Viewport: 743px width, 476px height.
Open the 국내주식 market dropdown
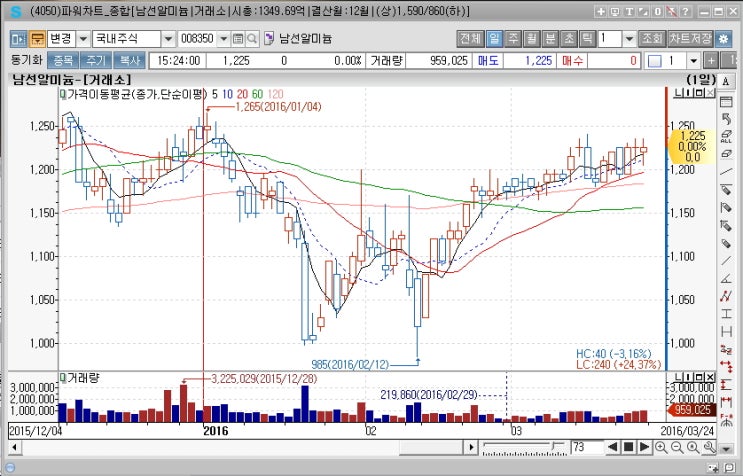pyautogui.click(x=167, y=38)
